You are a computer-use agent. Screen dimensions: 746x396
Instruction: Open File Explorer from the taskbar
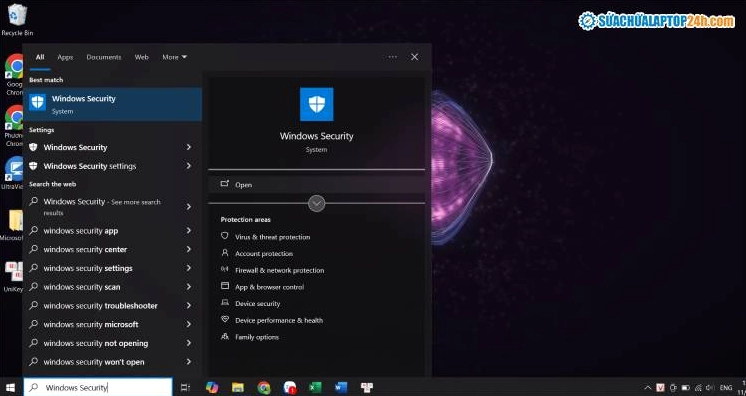click(238, 387)
